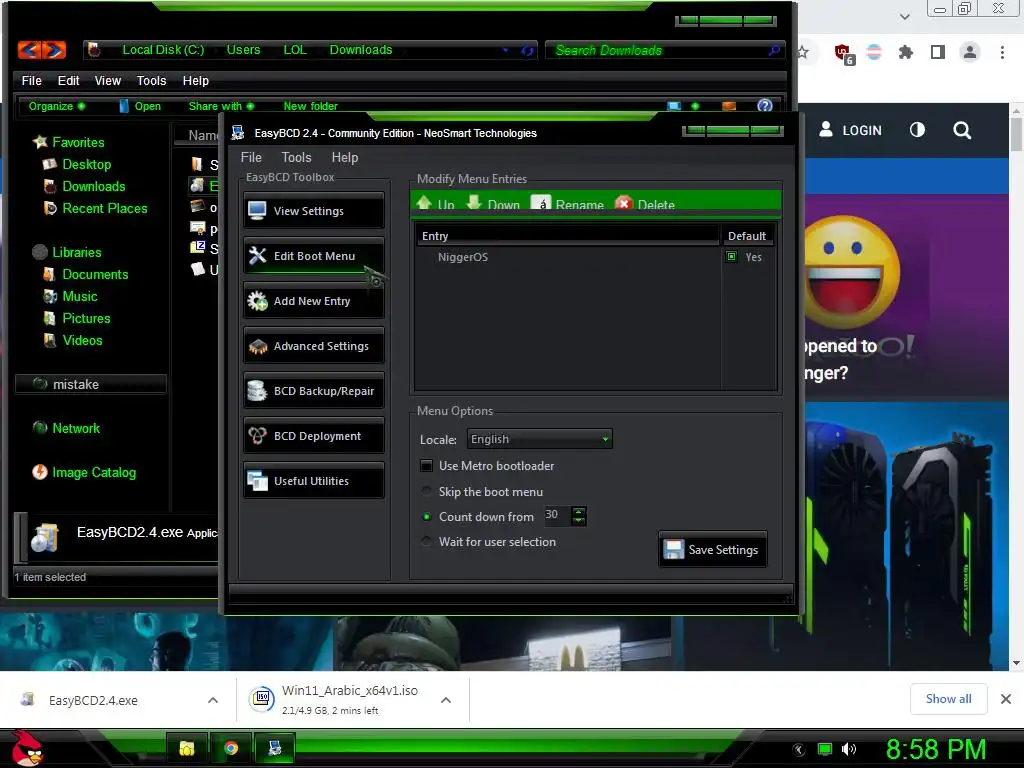Close the Chrome downloads bar
The image size is (1024, 768).
(x=1006, y=699)
